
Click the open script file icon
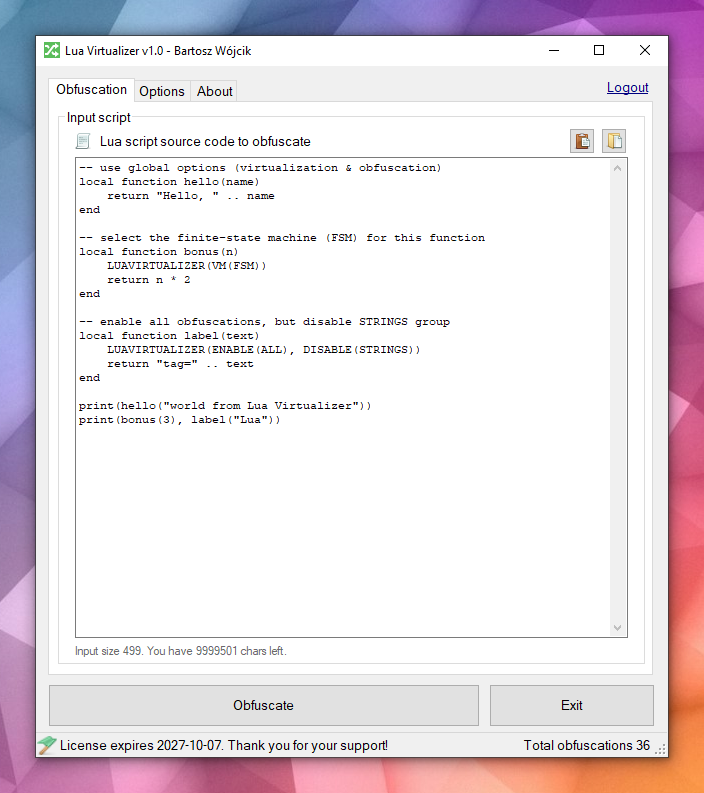[614, 141]
